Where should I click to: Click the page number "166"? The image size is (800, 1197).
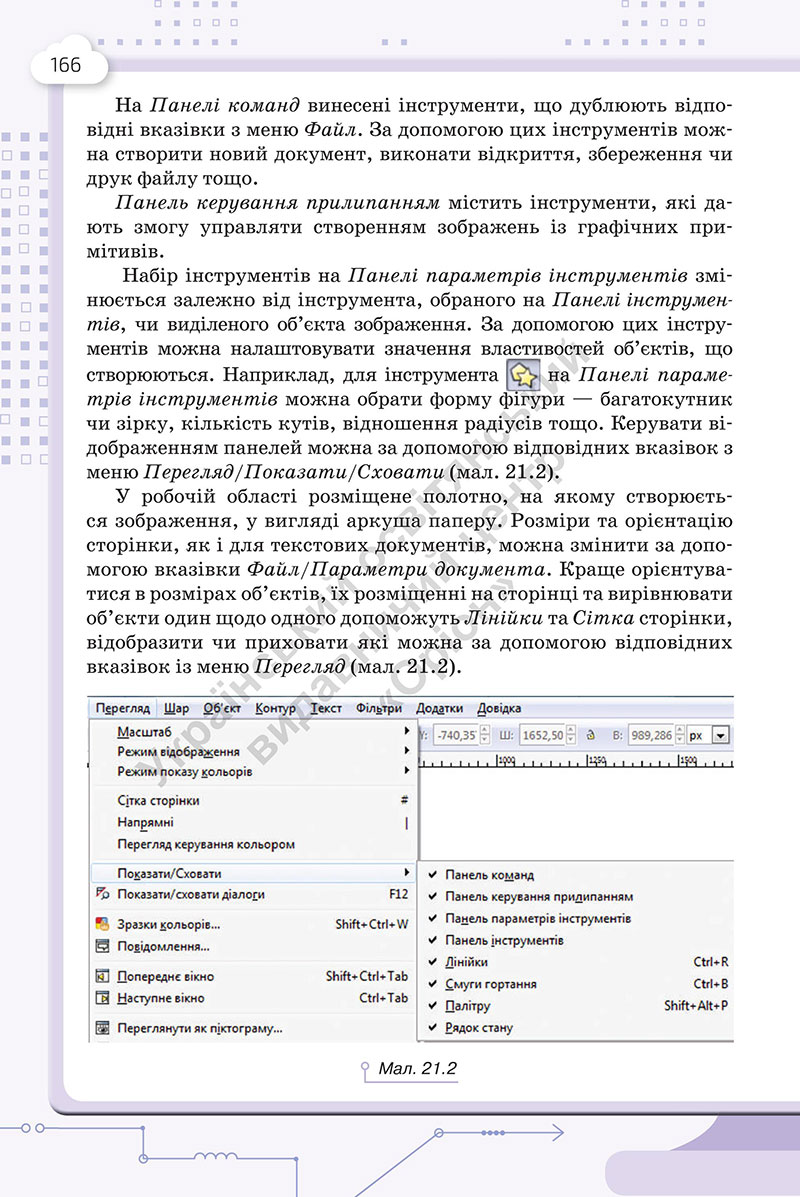(66, 65)
